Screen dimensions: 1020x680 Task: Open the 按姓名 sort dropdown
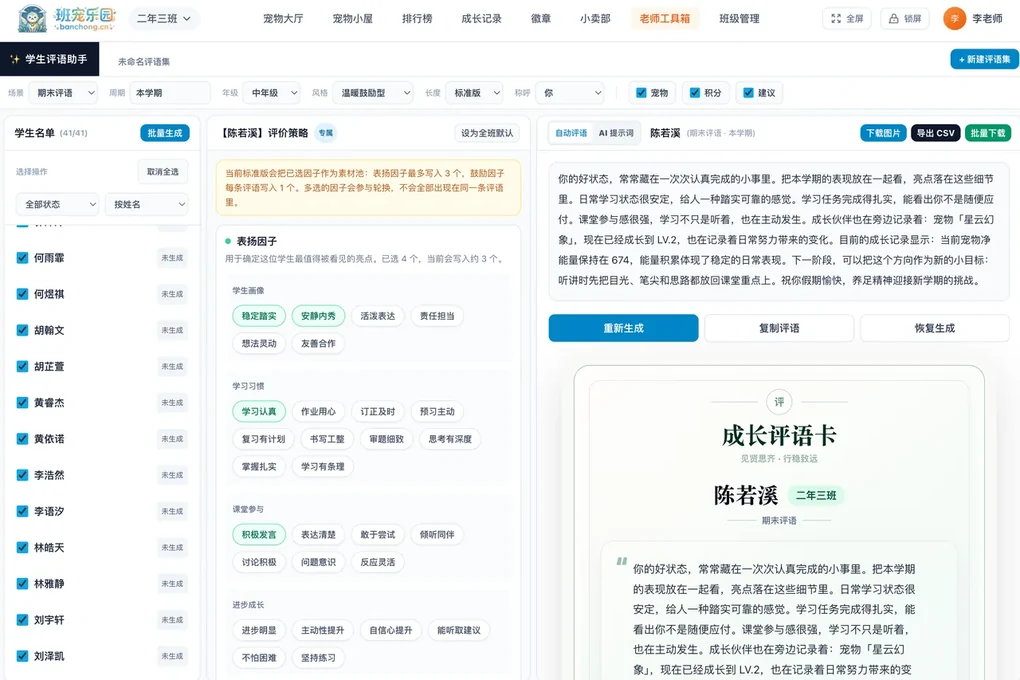(x=147, y=204)
